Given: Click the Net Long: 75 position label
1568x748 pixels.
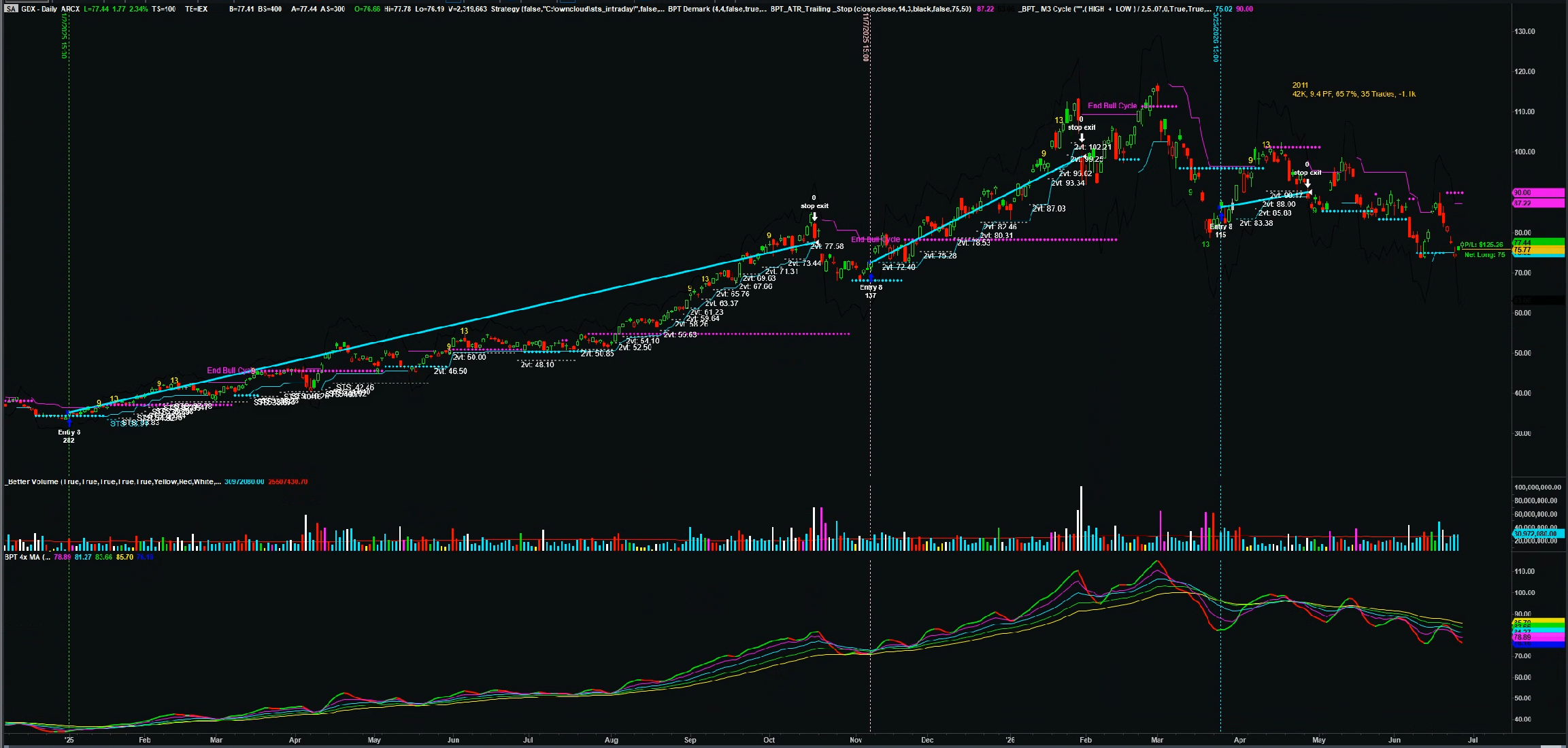Looking at the screenshot, I should (1484, 255).
